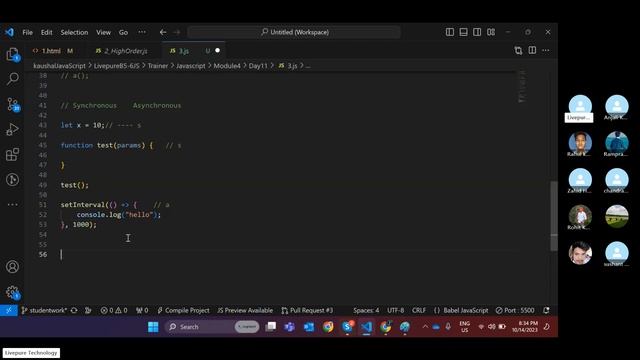Click publish icon next to sync in status bar
This screenshot has height=360, width=640.
coord(88,311)
